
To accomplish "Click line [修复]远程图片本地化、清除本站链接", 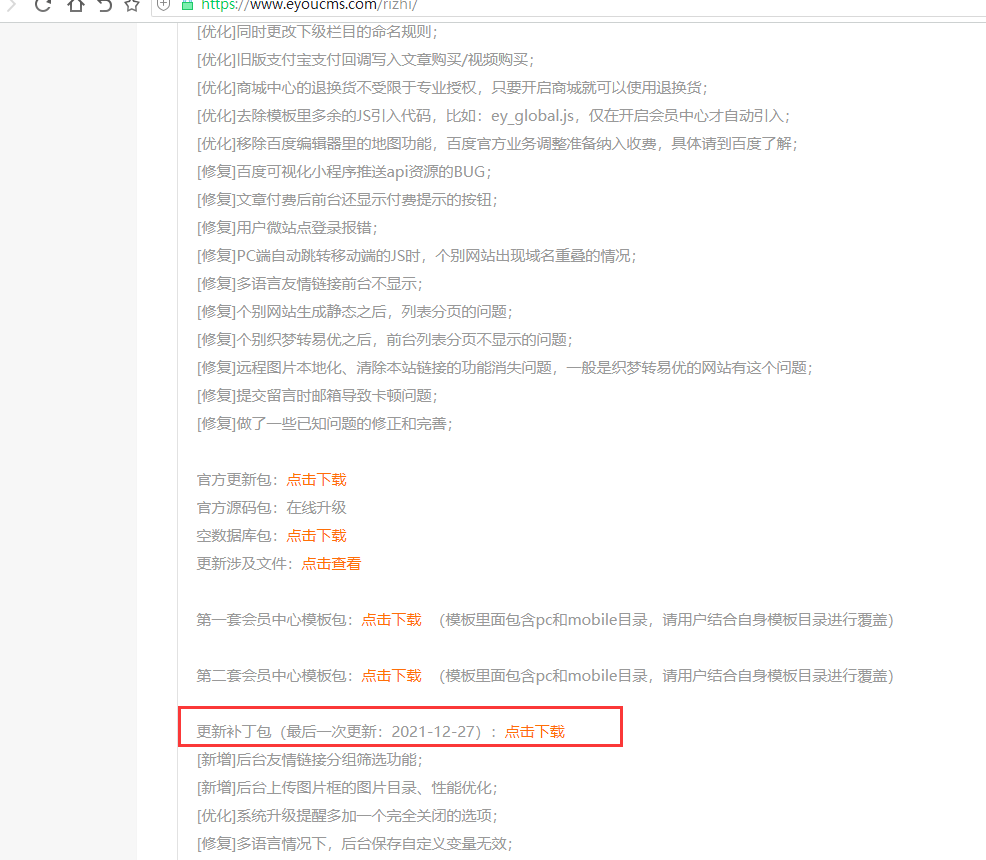I will pyautogui.click(x=505, y=368).
